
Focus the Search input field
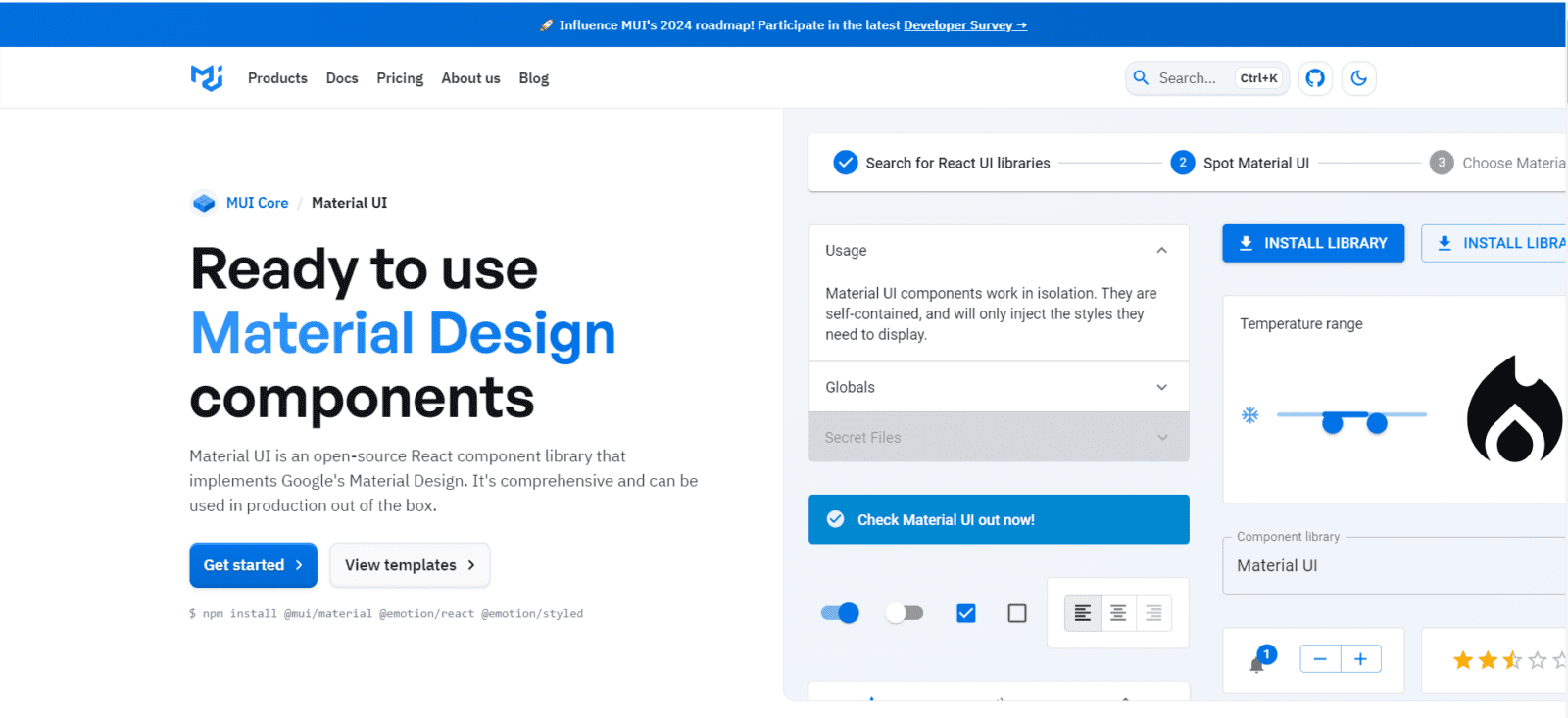coord(1206,78)
